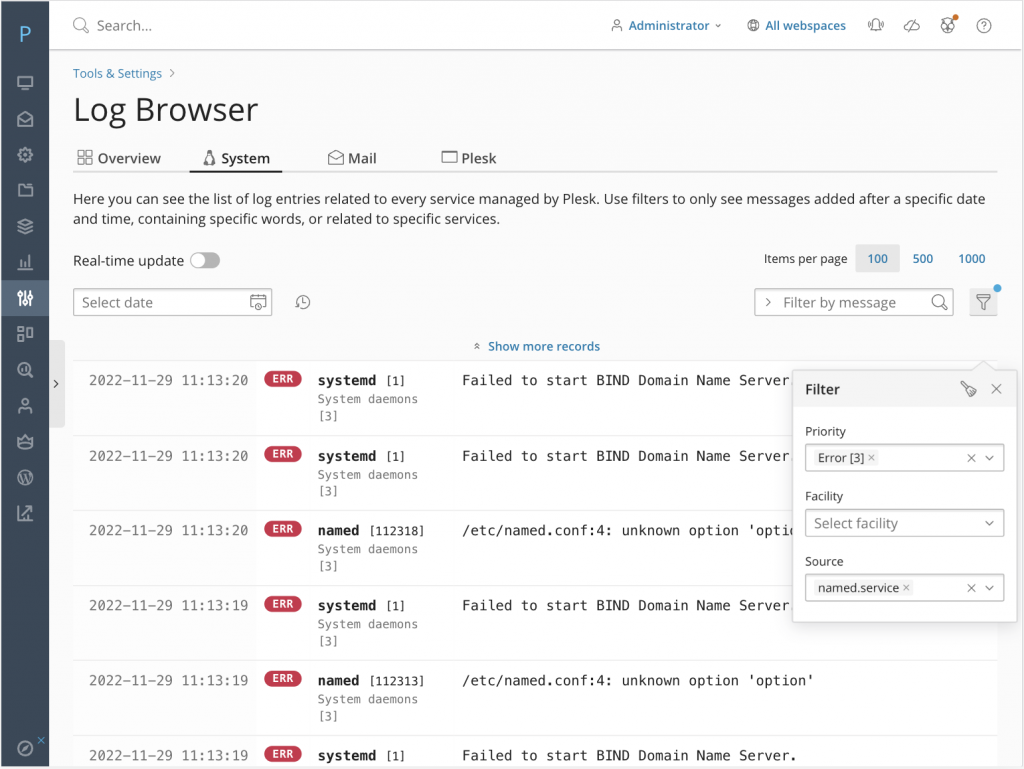Click the magnifier icon in message filter

tap(939, 302)
